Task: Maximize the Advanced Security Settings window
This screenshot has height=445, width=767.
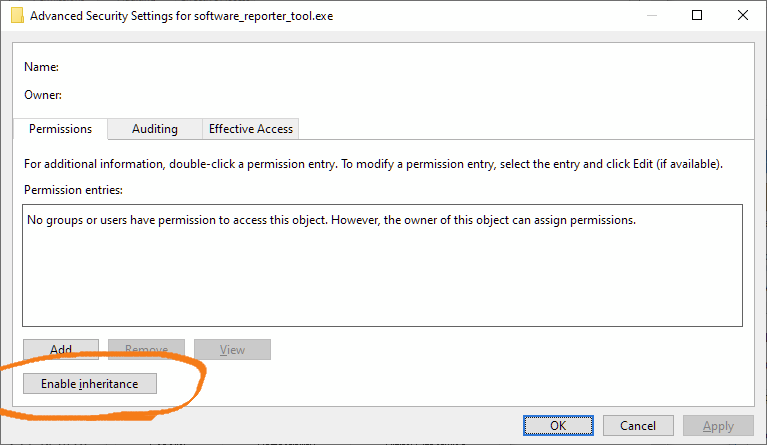Action: [x=697, y=15]
